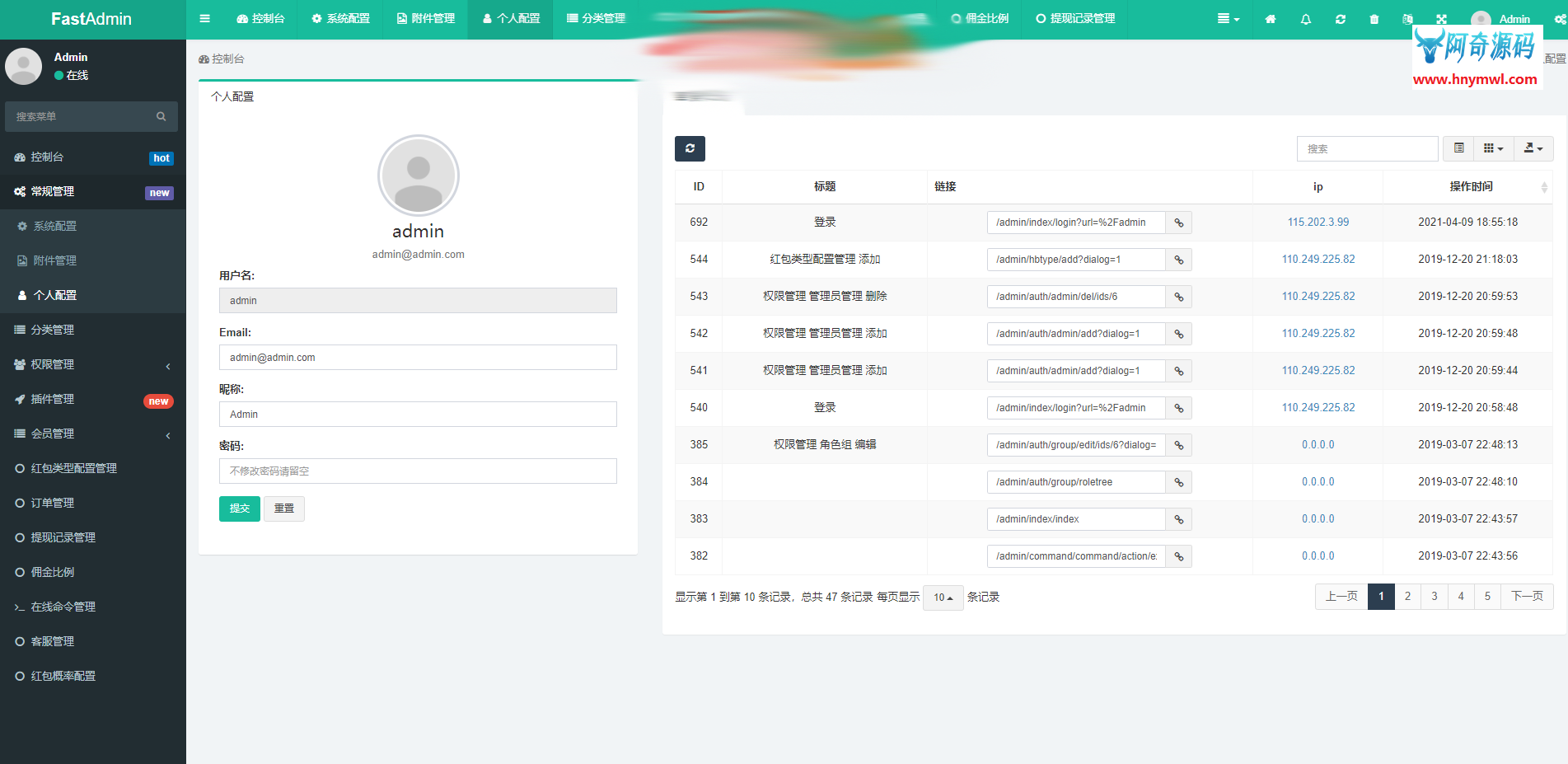Open the IP link 115.202.3.99
This screenshot has height=764, width=1568.
tap(1317, 222)
